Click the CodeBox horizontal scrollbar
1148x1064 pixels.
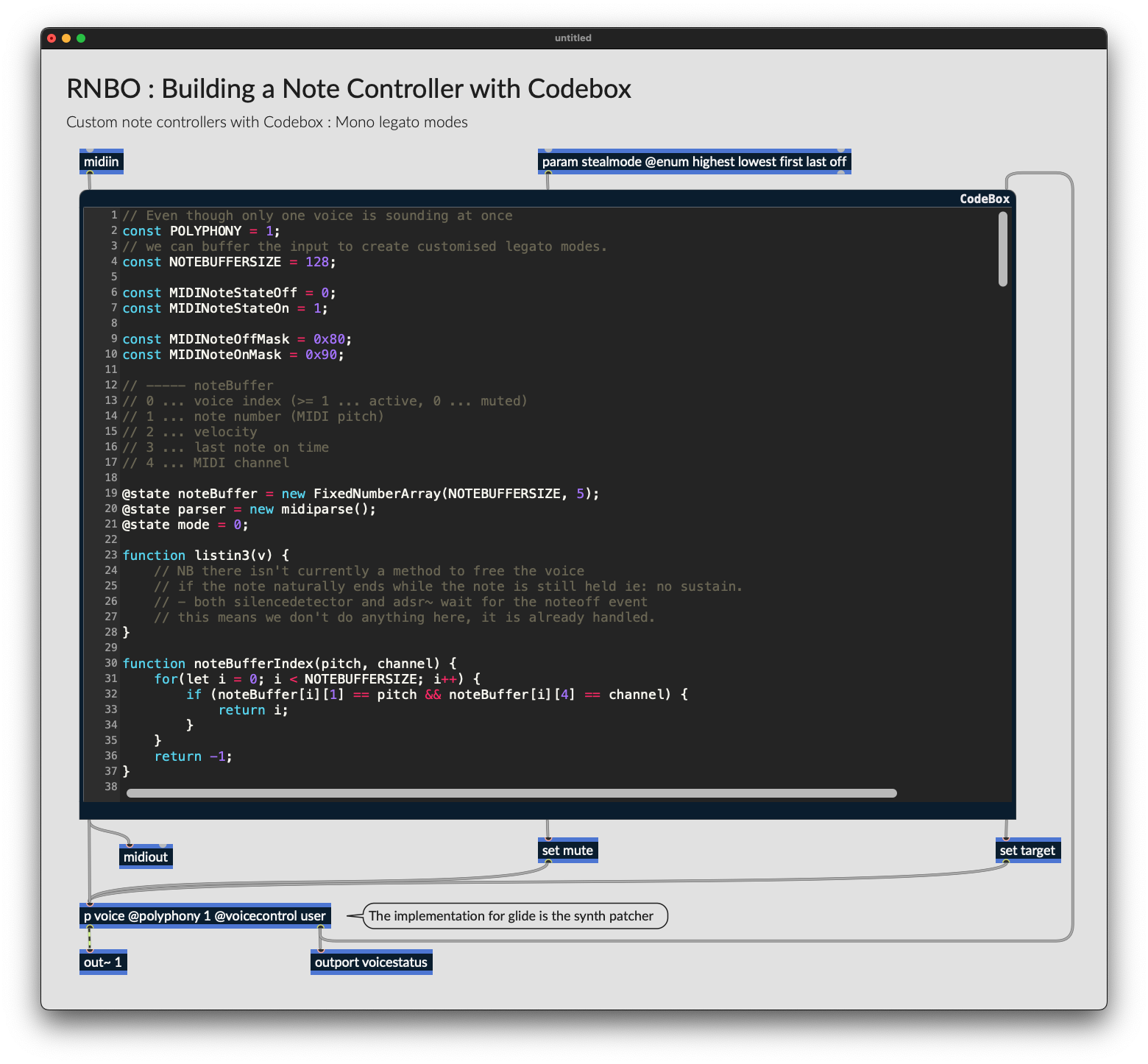point(511,792)
